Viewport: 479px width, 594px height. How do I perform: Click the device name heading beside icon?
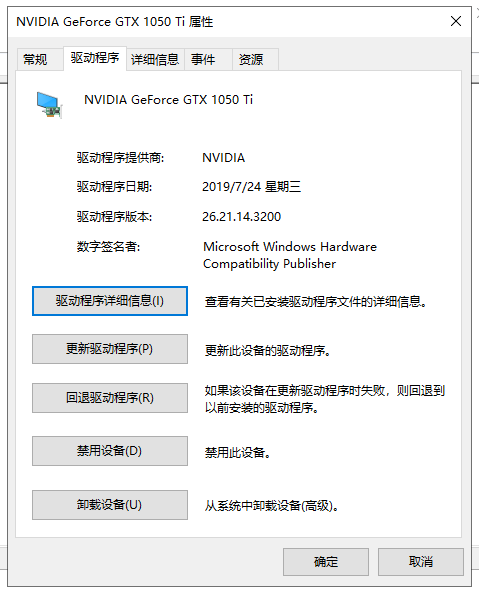168,100
